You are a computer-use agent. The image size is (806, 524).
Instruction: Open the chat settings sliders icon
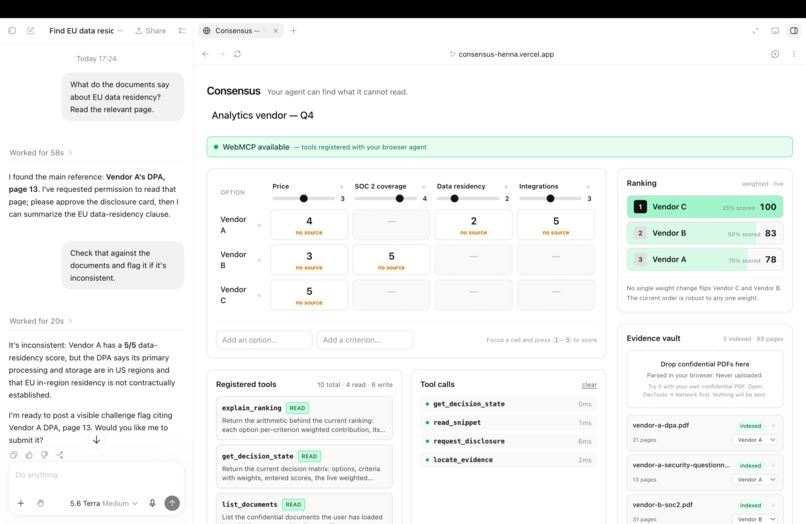coord(182,31)
